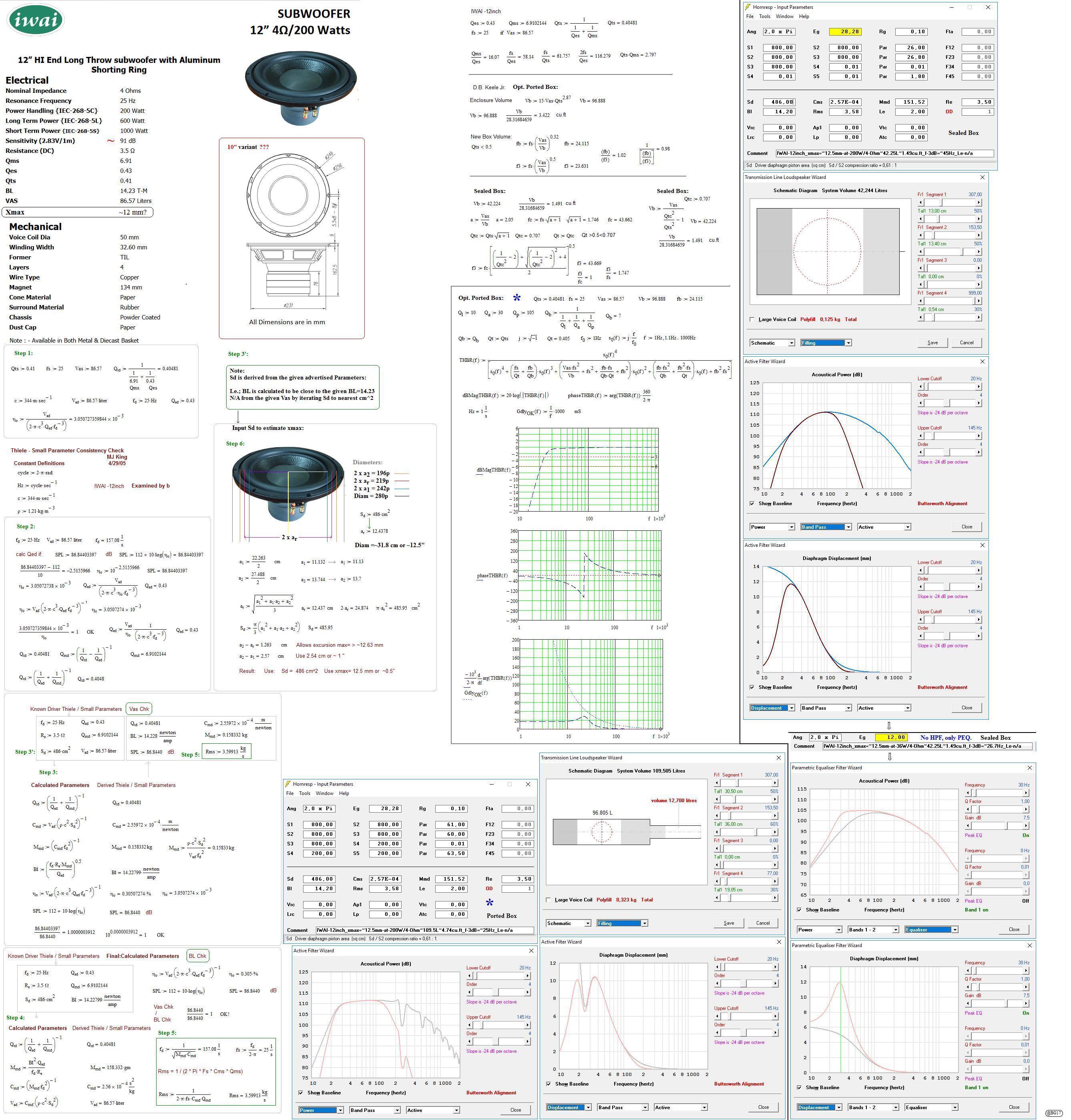This screenshot has height=1120, width=1071.
Task: Click Upper Cutoff right arrow, pink-curve Acoustical Power wizard
Action: 528,1025
